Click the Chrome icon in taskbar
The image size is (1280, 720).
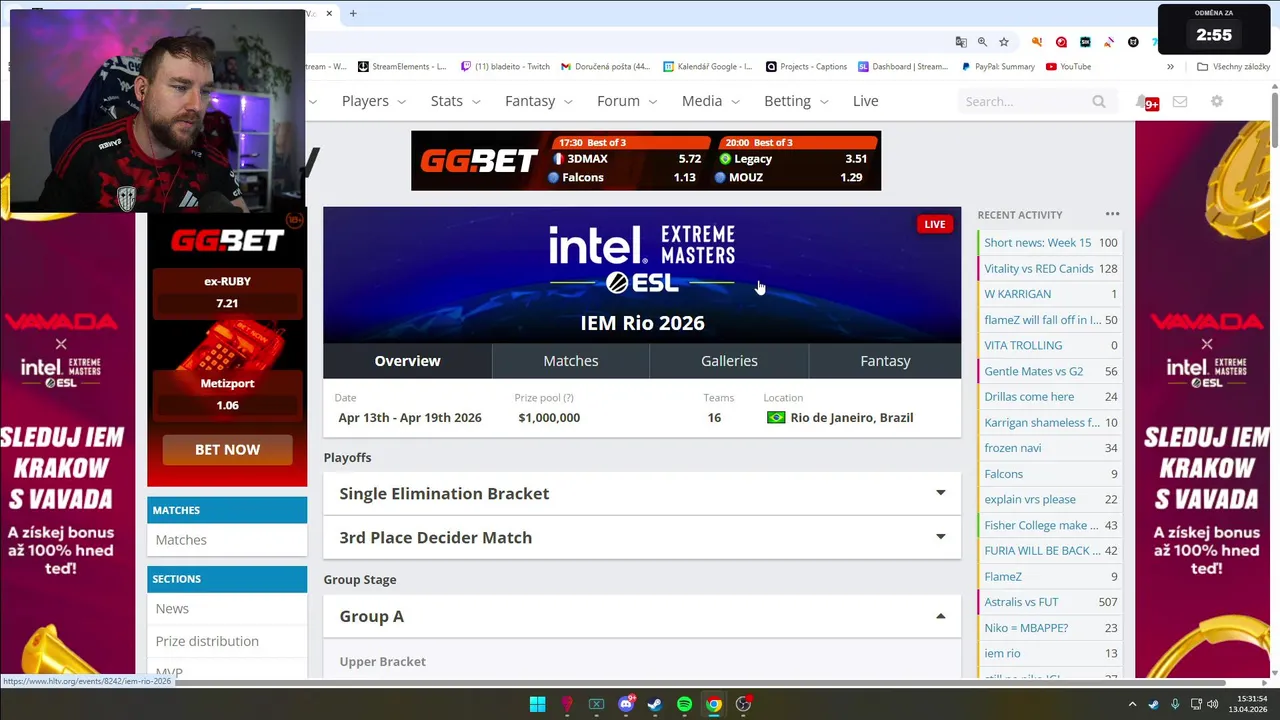(x=714, y=704)
